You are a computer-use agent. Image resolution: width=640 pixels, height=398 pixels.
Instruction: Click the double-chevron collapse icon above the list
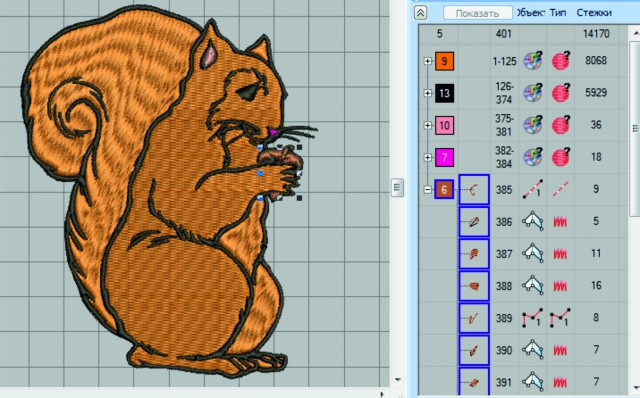pos(420,13)
